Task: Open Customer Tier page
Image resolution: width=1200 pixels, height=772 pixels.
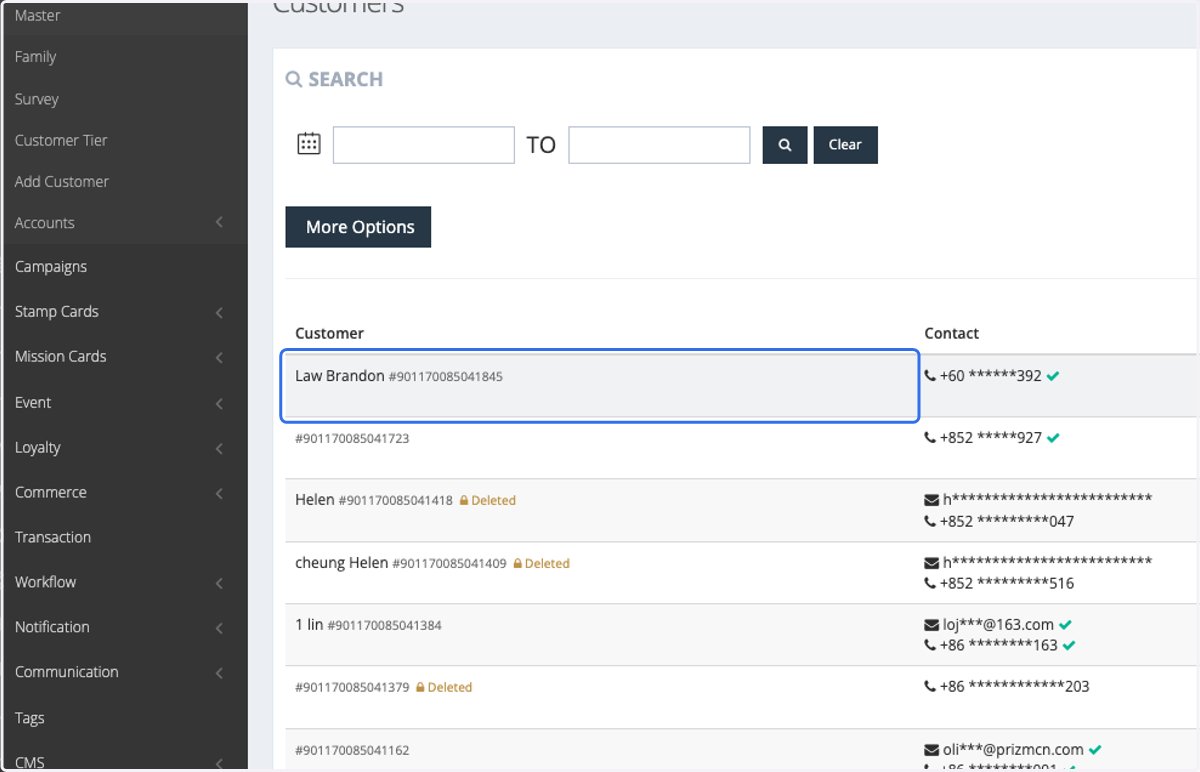Action: (61, 140)
